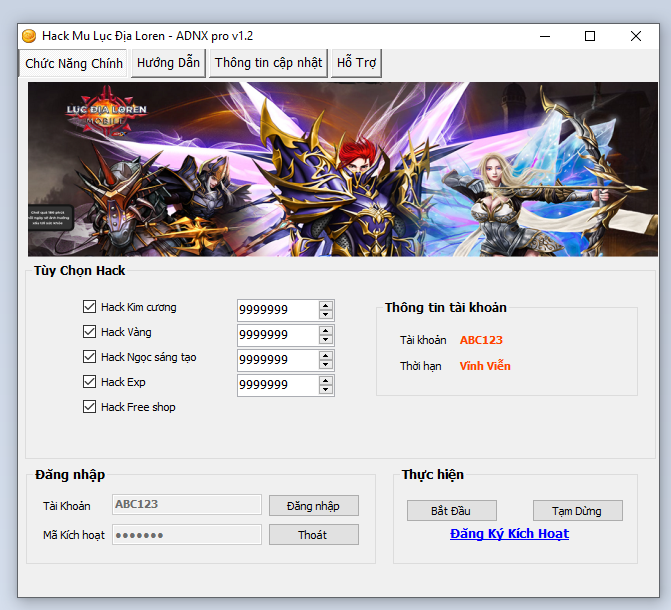Click the app icon in the title bar
The width and height of the screenshot is (671, 610).
pyautogui.click(x=28, y=36)
